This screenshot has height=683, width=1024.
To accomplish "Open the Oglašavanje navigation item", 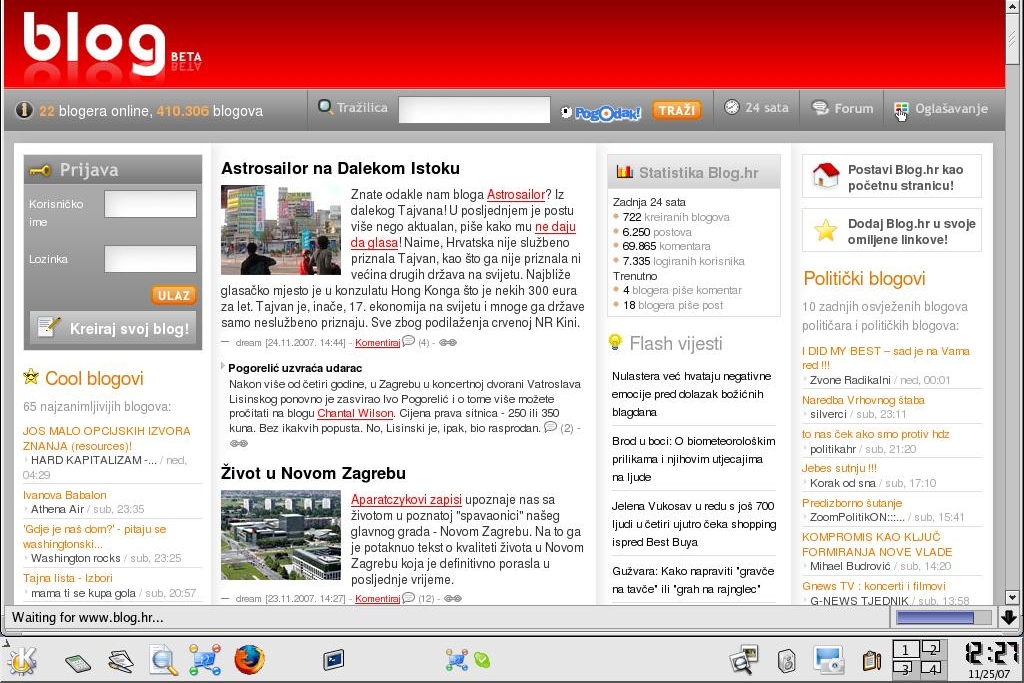I will pos(941,109).
